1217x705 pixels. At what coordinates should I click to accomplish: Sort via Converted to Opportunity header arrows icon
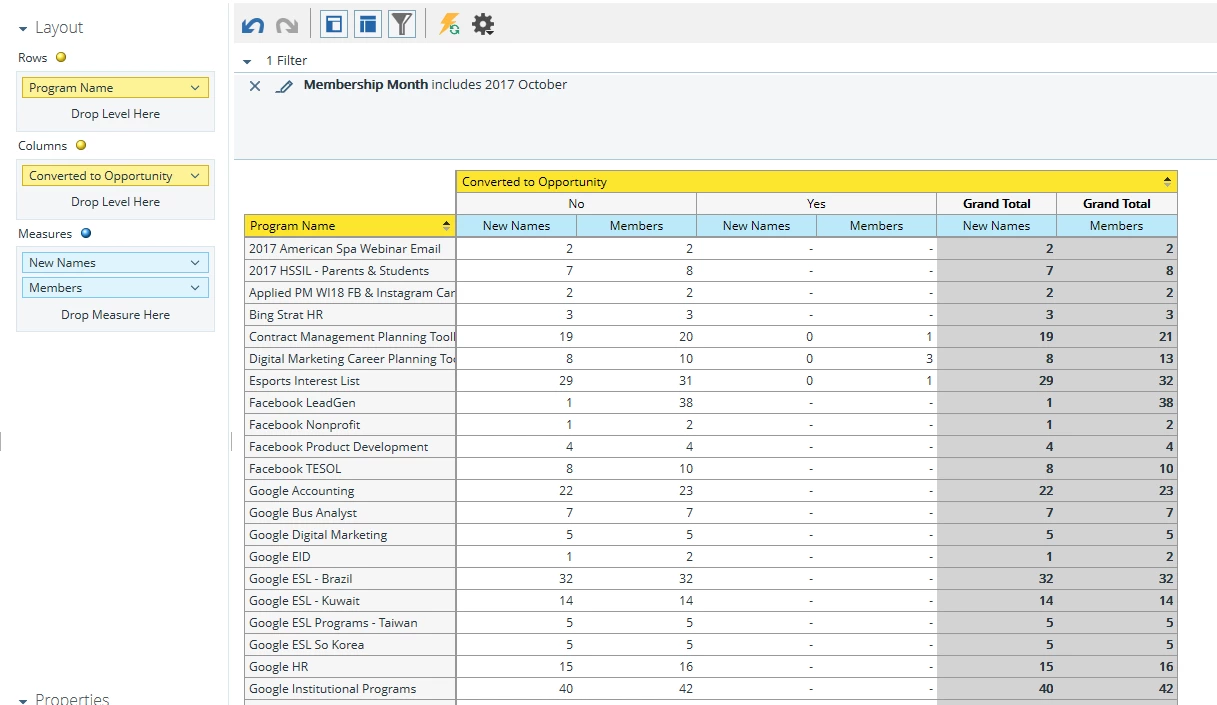coord(1167,182)
